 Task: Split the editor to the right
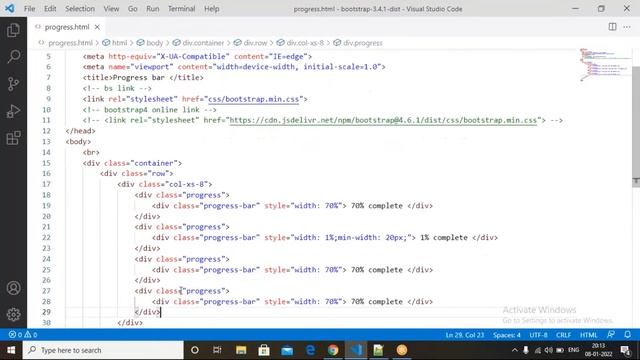[x=612, y=27]
